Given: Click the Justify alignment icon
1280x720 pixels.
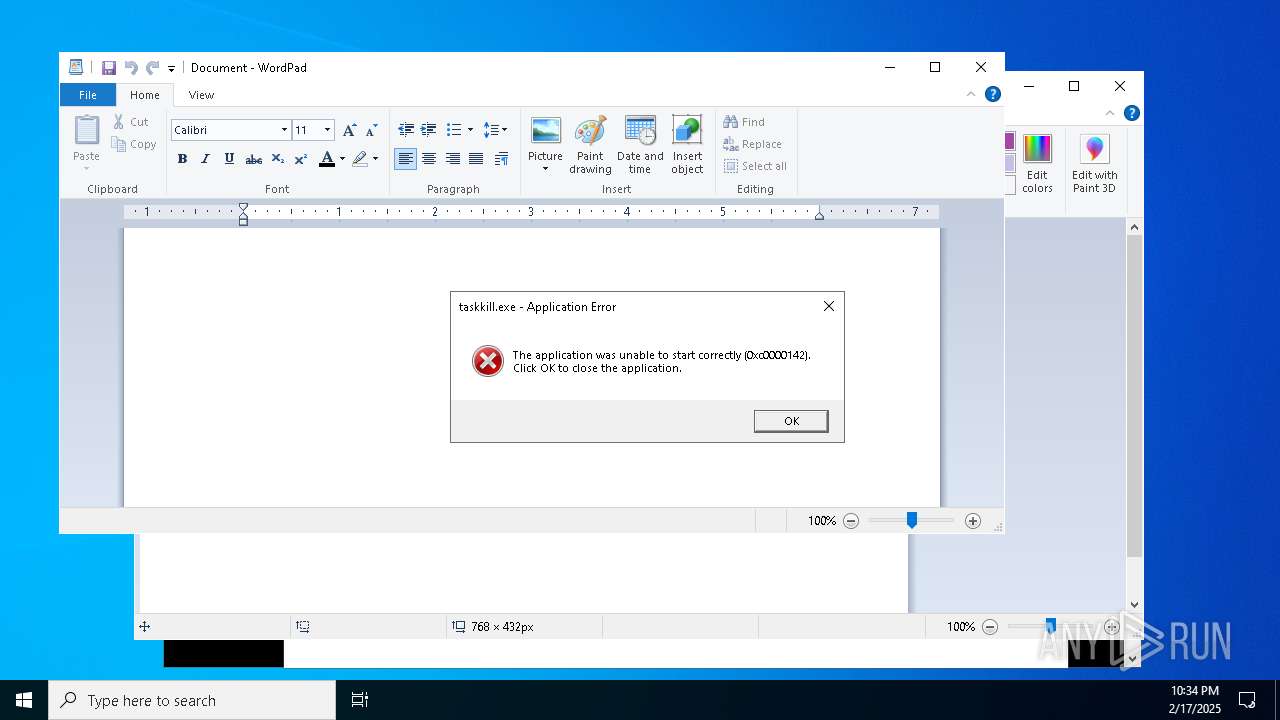Looking at the screenshot, I should [x=476, y=159].
